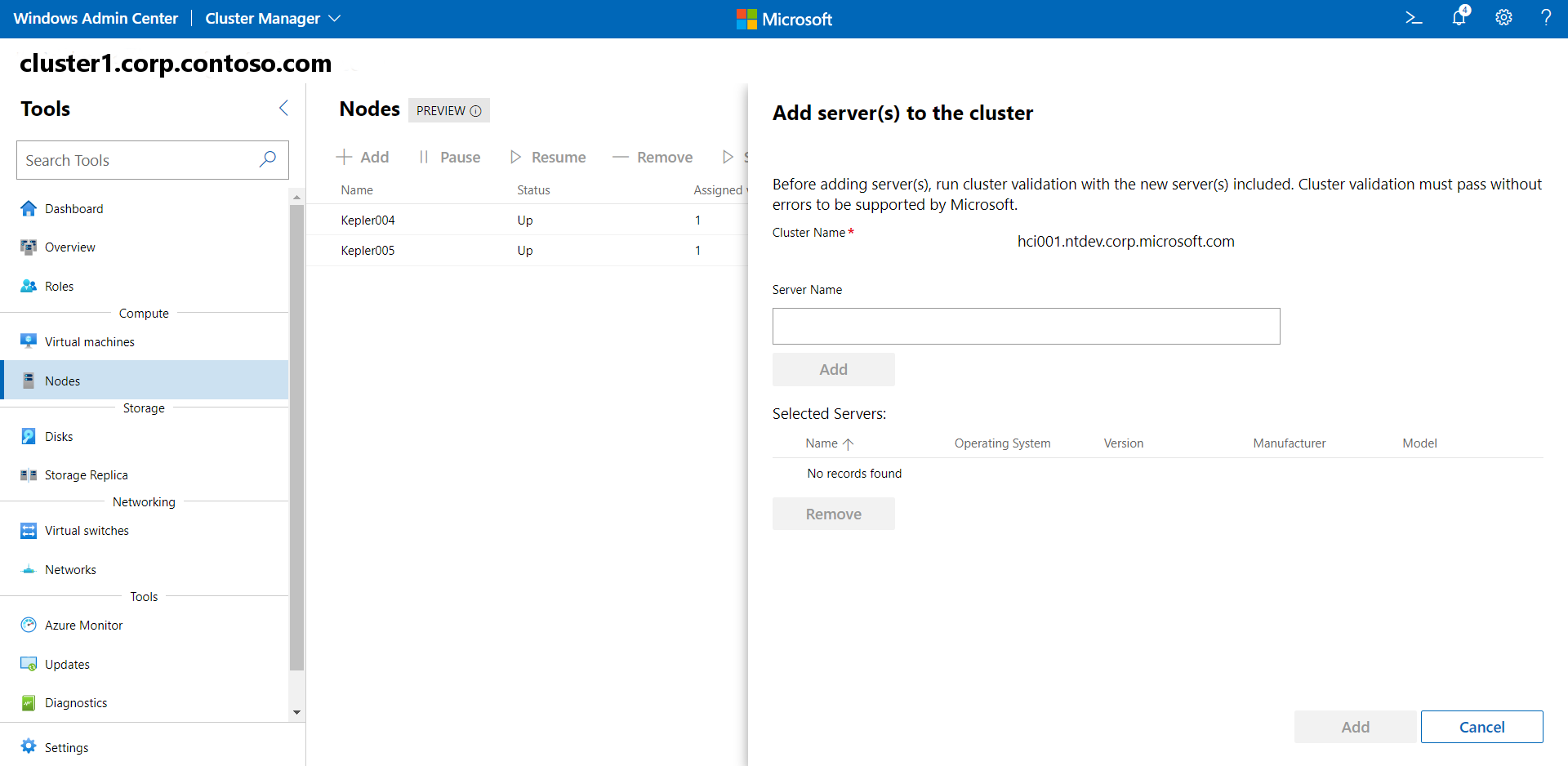Open the PowerShell console icon
Viewport: 1568px width, 766px height.
[x=1414, y=18]
